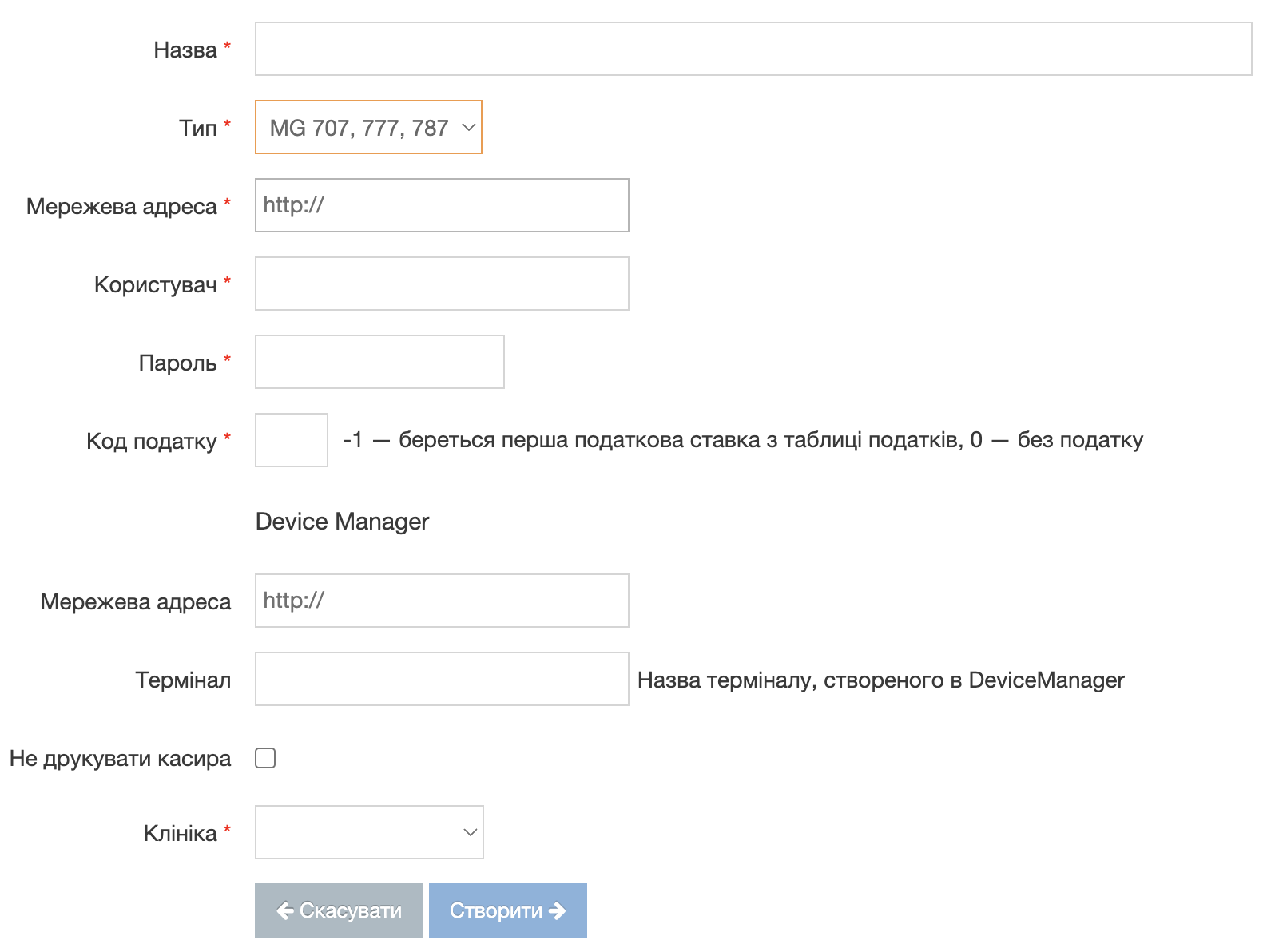This screenshot has width=1267, height=952.
Task: Click into the Пароль field
Action: click(379, 362)
